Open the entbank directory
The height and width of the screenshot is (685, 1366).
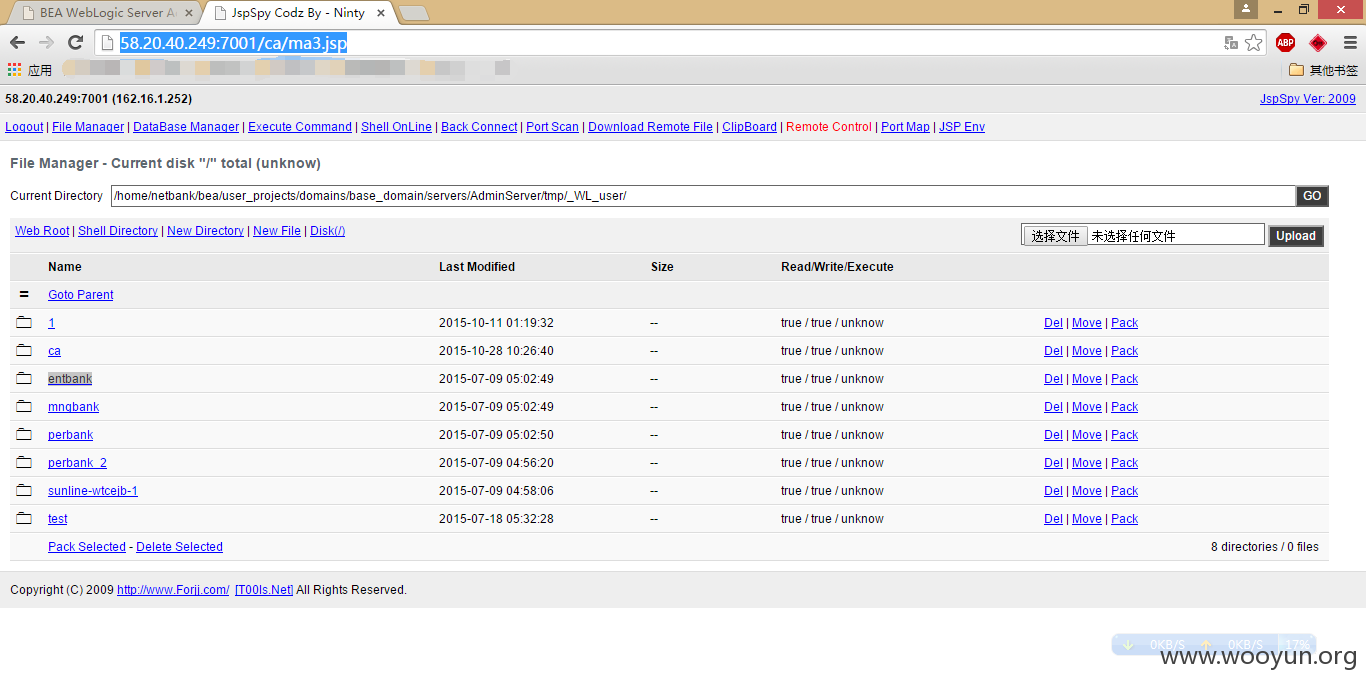[x=70, y=379]
